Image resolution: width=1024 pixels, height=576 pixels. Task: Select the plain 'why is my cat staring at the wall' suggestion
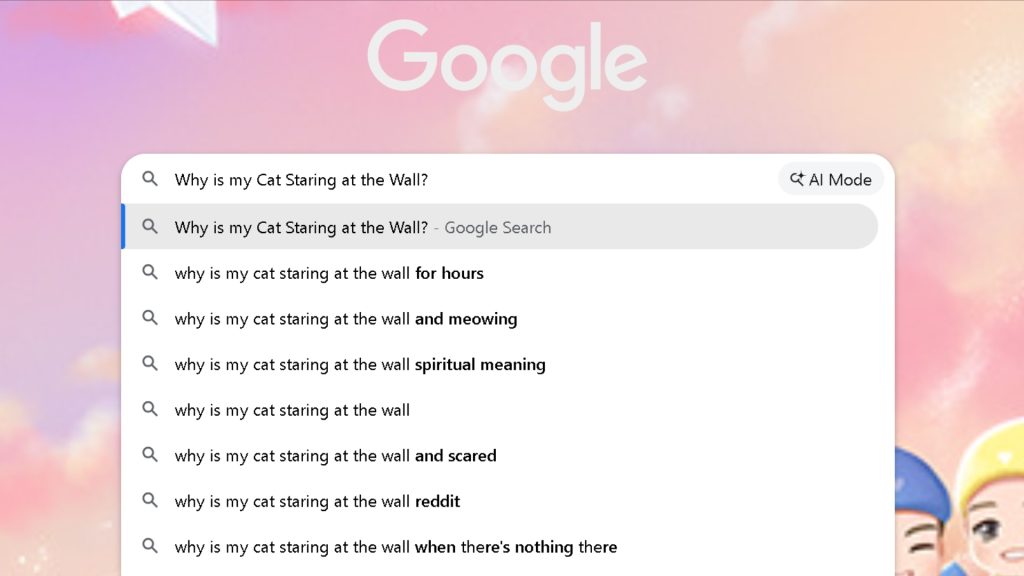coord(292,410)
